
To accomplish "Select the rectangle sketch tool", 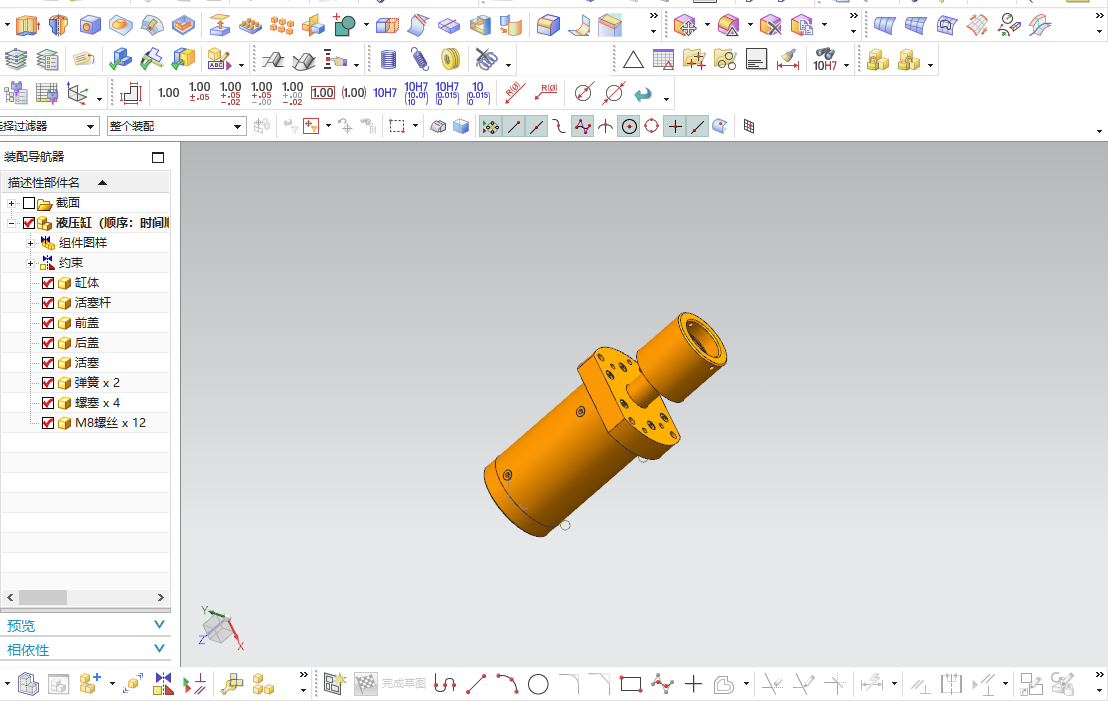I will (631, 684).
